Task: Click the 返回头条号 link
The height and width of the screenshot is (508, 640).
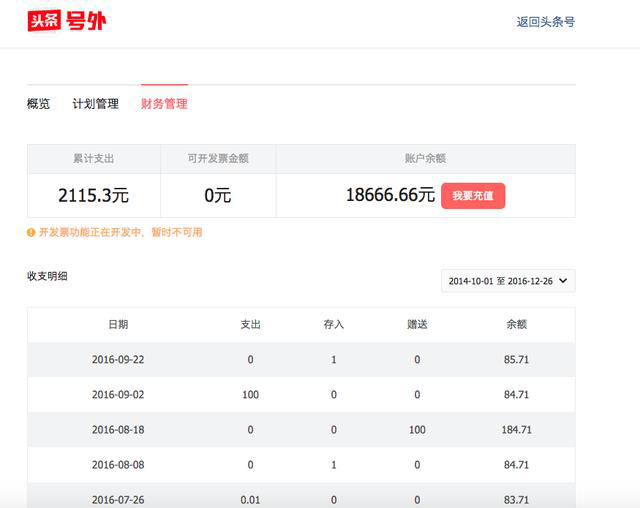Action: click(x=545, y=22)
